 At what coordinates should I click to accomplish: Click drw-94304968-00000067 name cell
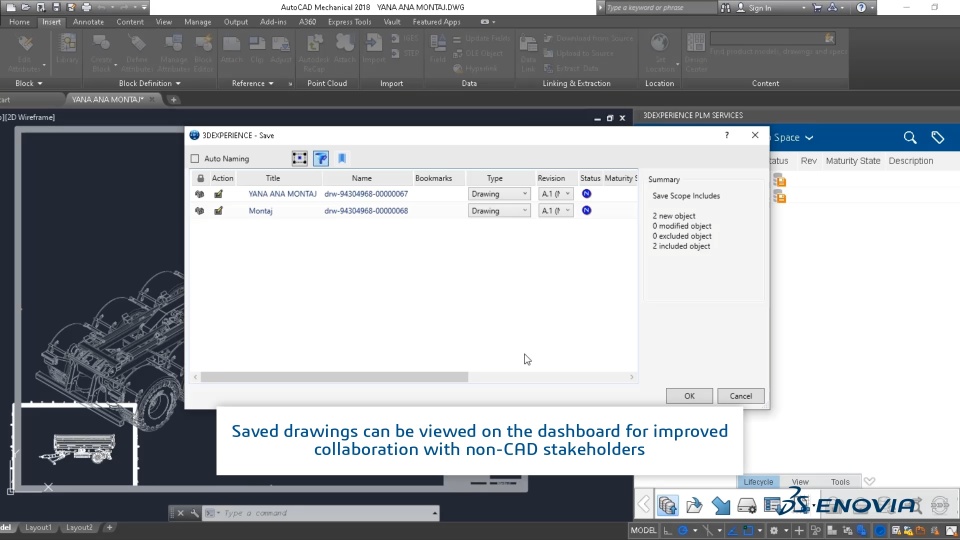point(366,194)
